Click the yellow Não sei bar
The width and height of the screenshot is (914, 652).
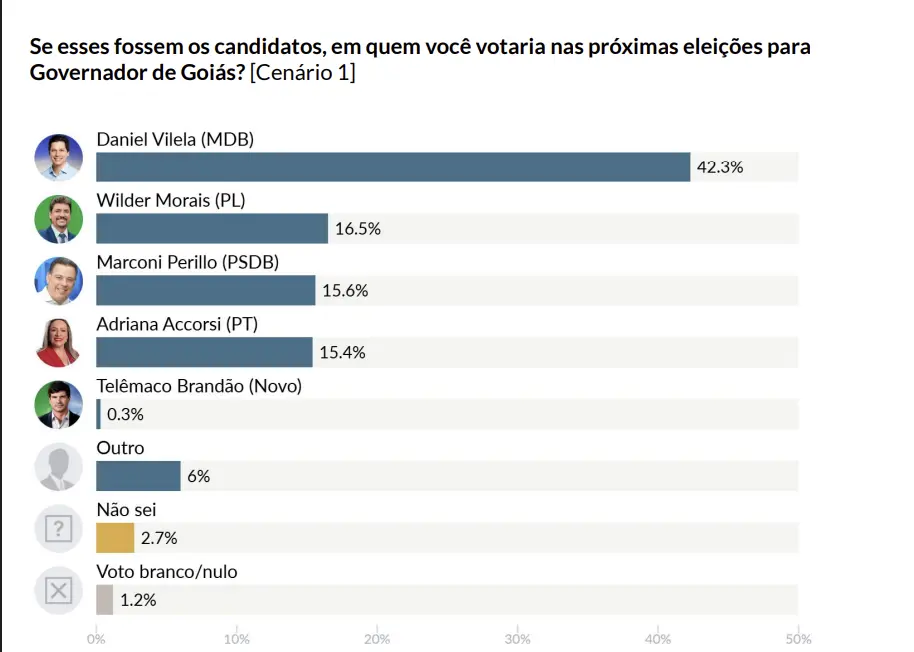115,538
